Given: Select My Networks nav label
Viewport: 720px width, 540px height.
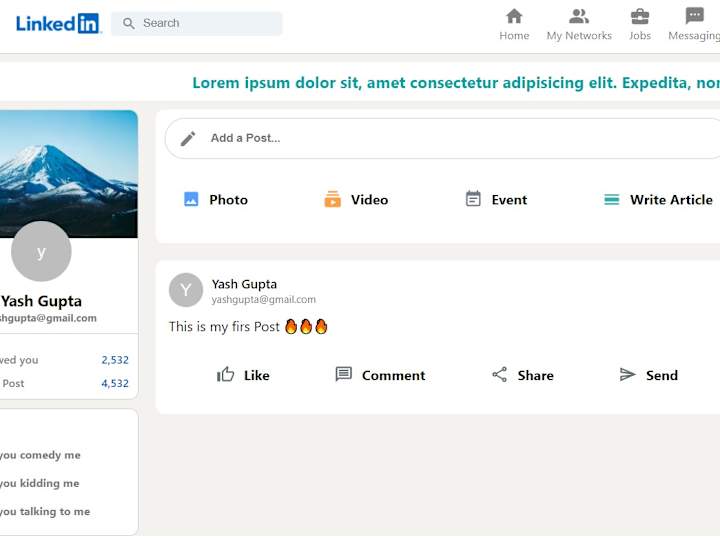Looking at the screenshot, I should [x=579, y=36].
